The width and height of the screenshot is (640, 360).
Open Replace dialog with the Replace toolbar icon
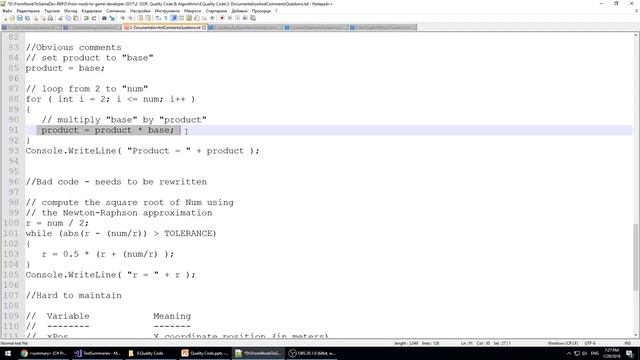click(112, 18)
